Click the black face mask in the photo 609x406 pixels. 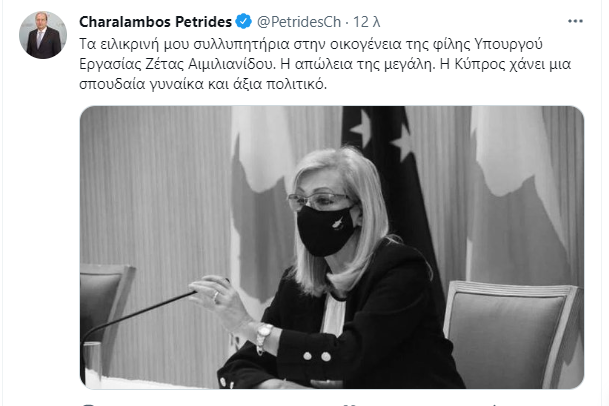point(325,231)
